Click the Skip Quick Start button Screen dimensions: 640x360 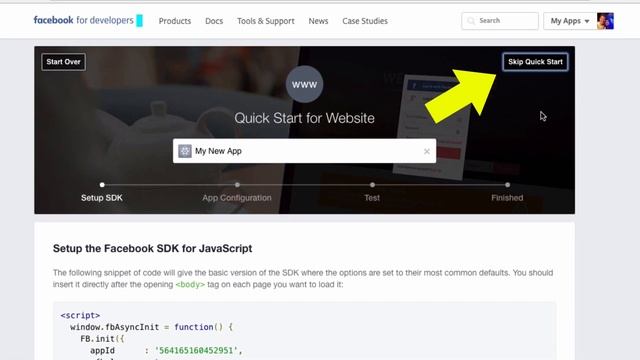tap(535, 62)
